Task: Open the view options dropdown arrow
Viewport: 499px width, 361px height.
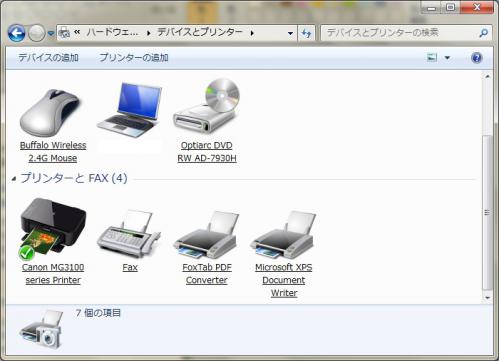Action: 447,58
